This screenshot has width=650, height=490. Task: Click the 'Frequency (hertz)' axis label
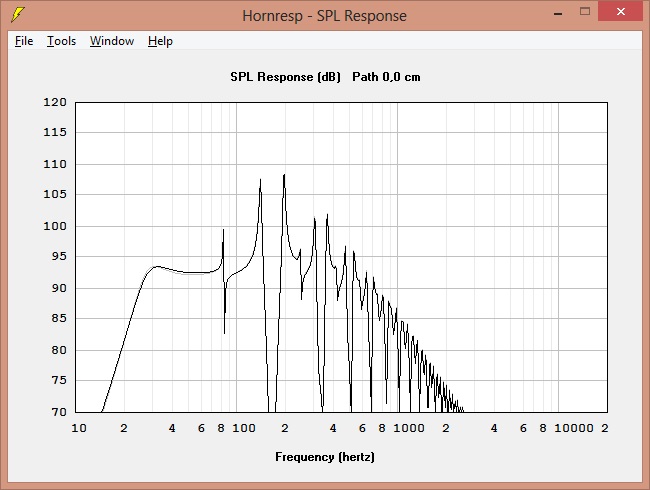pyautogui.click(x=325, y=457)
